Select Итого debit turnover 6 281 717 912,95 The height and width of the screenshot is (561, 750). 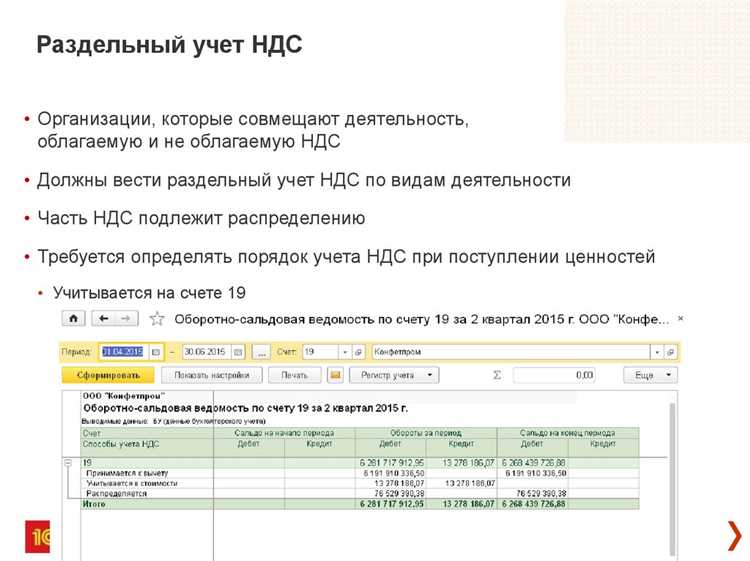tap(392, 504)
